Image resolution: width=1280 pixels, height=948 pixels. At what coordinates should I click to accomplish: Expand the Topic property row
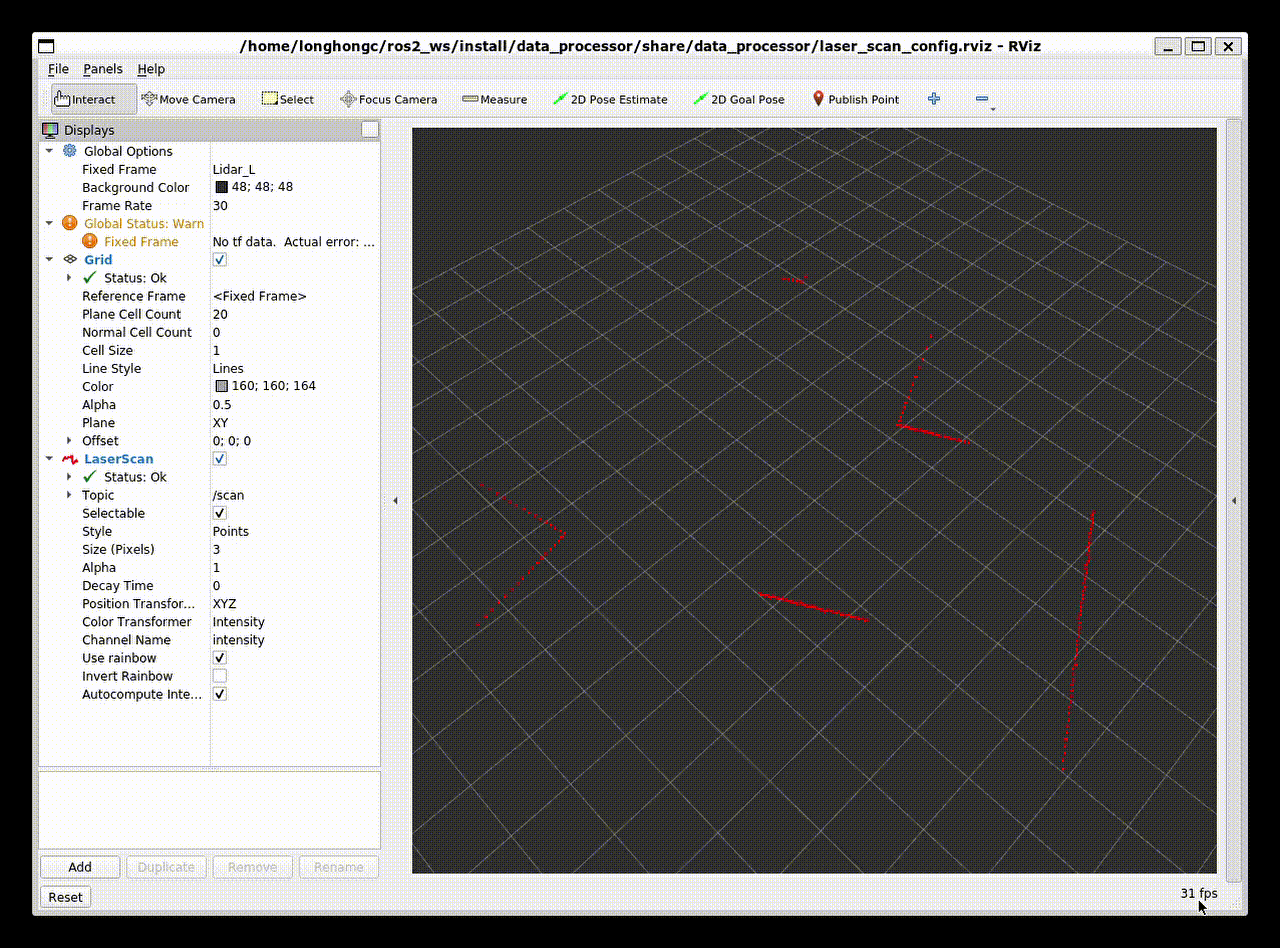tap(69, 495)
